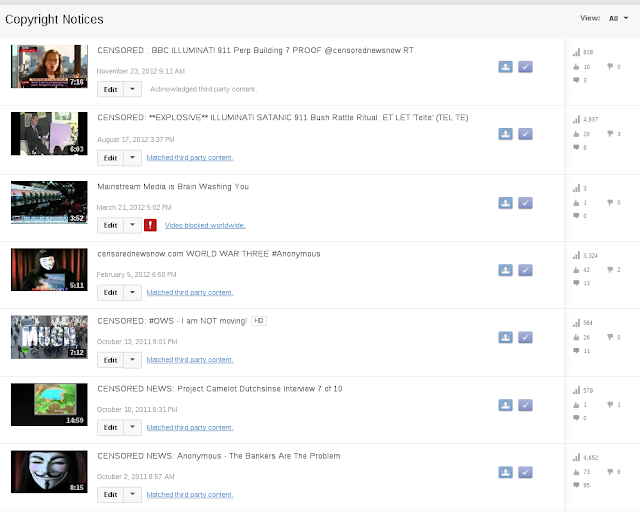The height and width of the screenshot is (522, 640).
Task: Click the privacy icon for WORLD WAR THREE video
Action: coord(505,270)
